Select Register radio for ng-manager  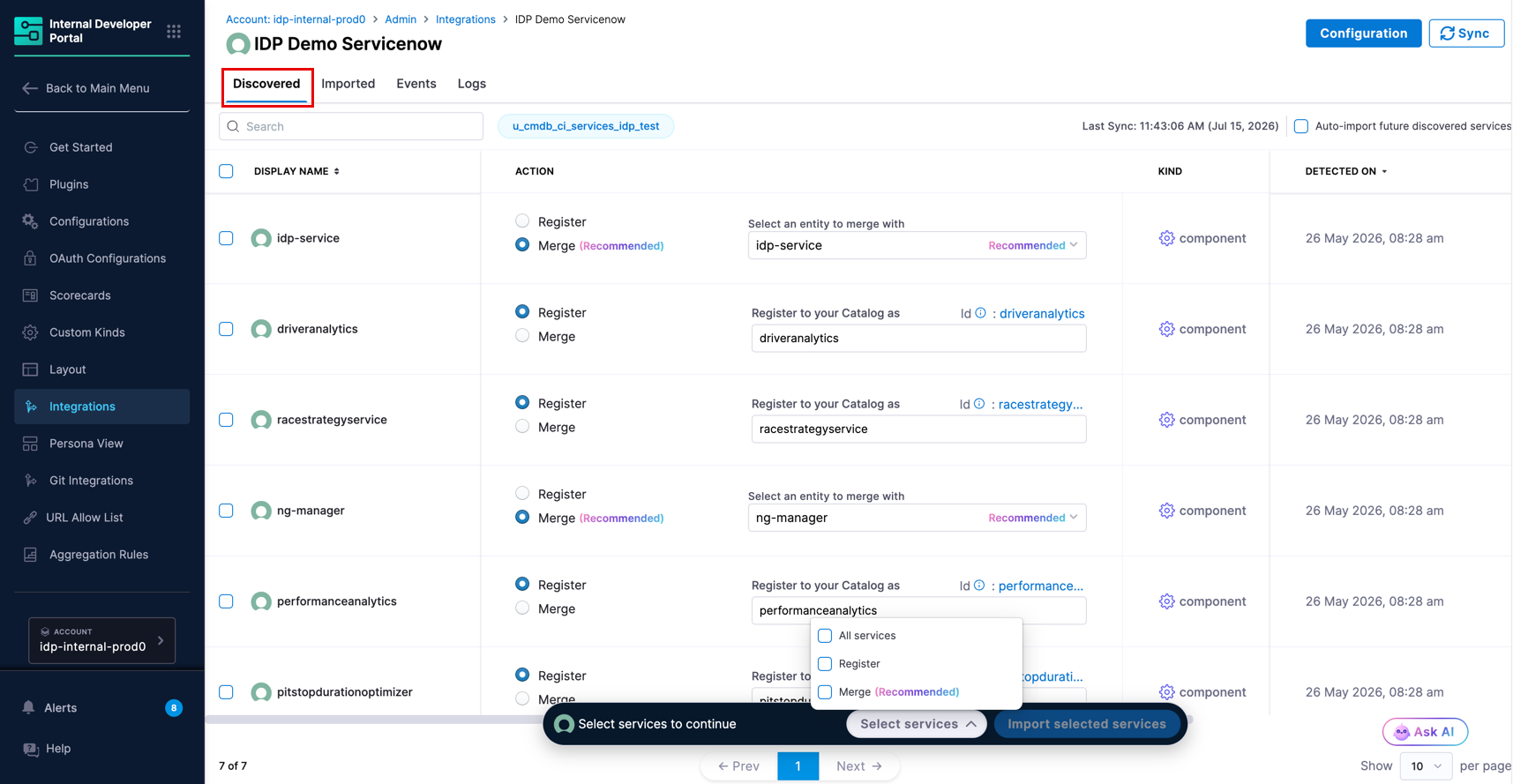point(522,493)
